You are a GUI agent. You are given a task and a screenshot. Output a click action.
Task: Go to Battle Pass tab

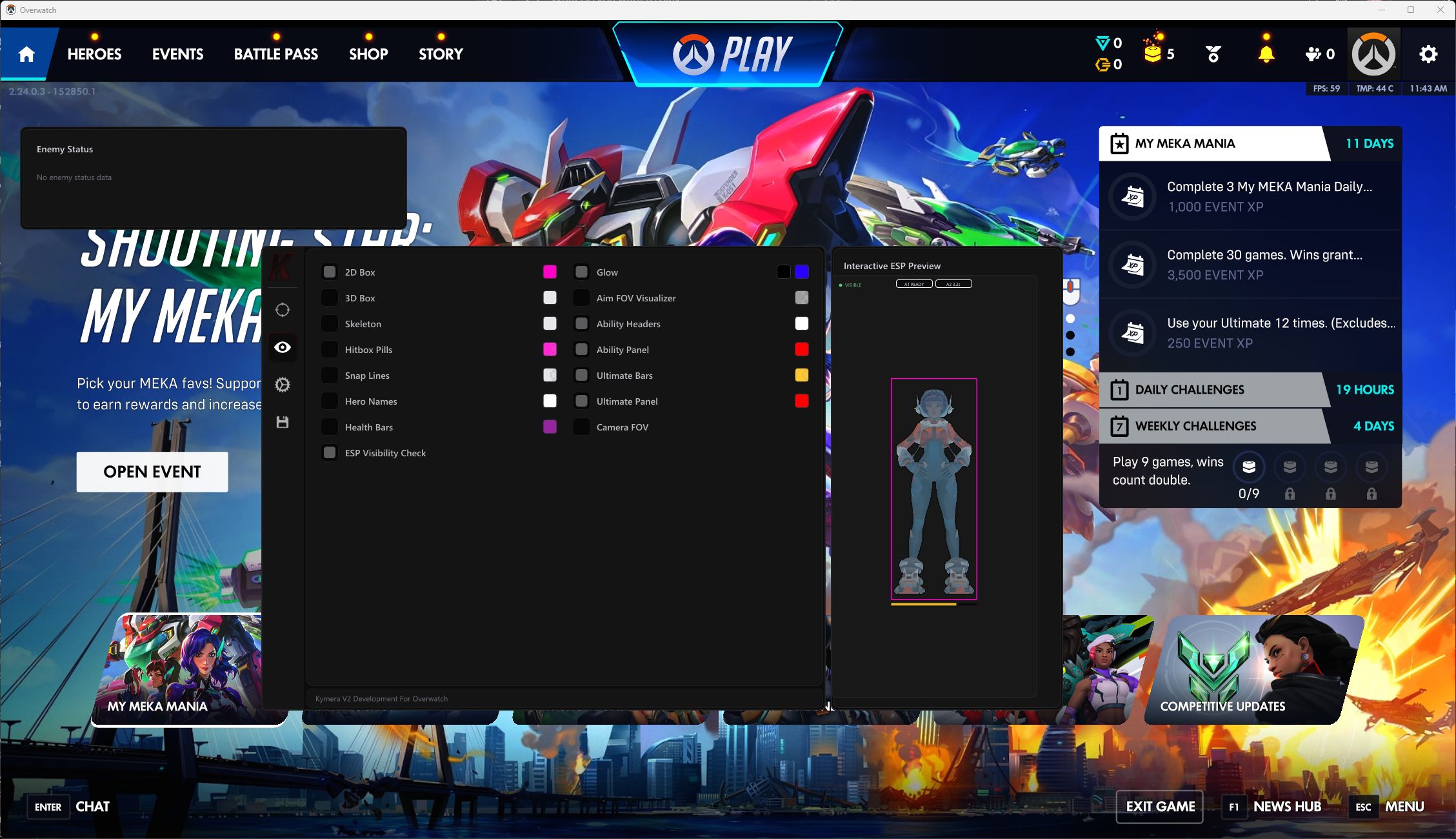click(x=275, y=54)
